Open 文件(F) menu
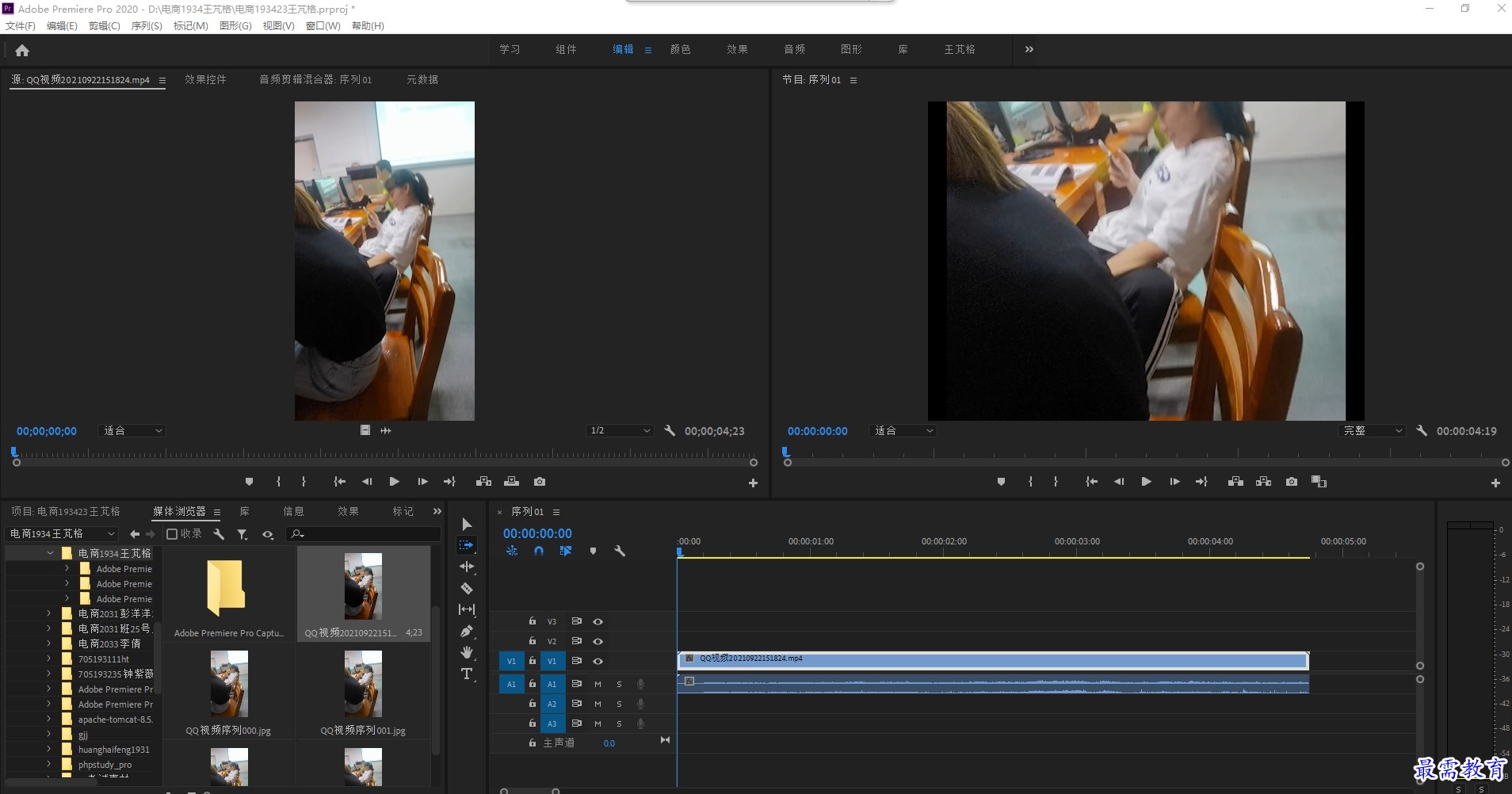1512x794 pixels. (21, 26)
